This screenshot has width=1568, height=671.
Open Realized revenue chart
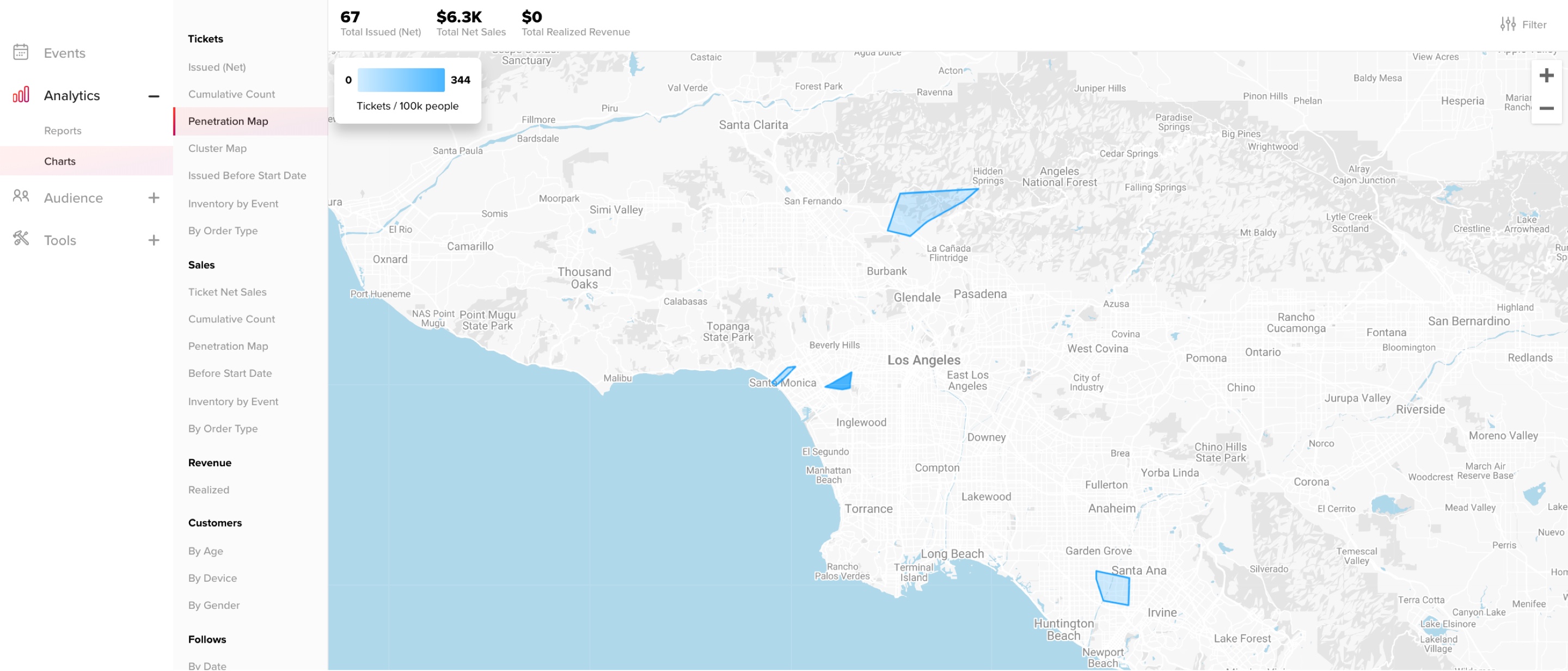coord(208,490)
